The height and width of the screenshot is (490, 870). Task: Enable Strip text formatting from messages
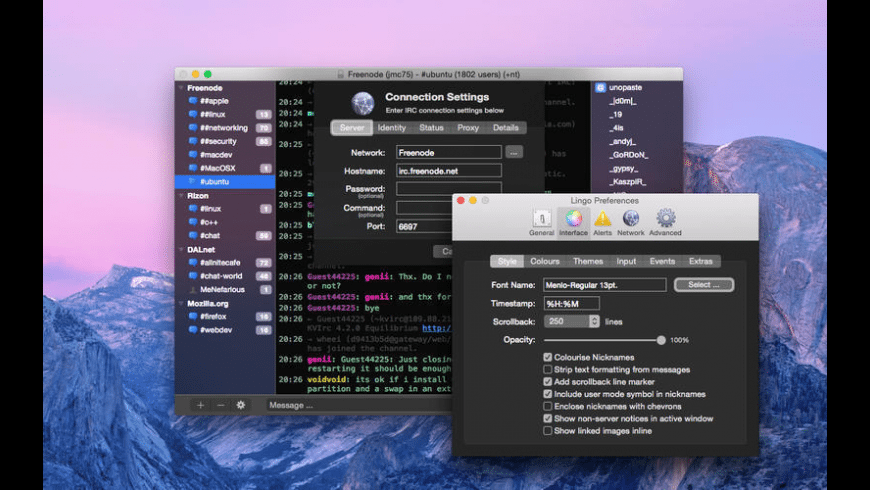pyautogui.click(x=548, y=370)
